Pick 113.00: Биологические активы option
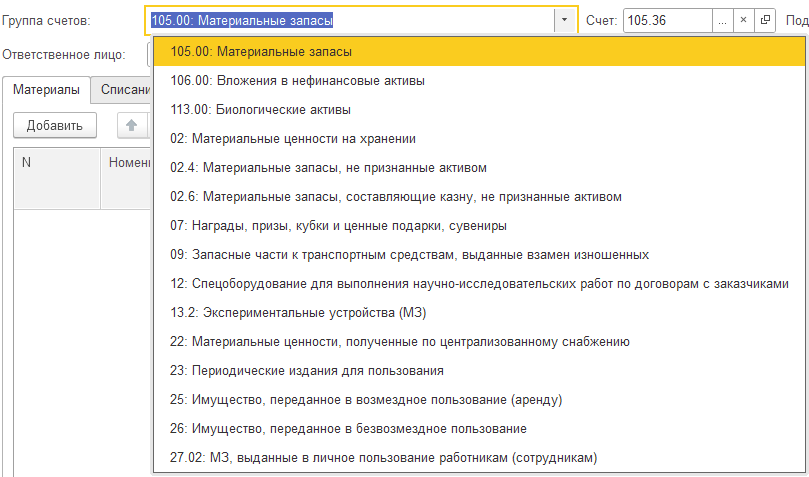809x477 pixels. (479, 110)
